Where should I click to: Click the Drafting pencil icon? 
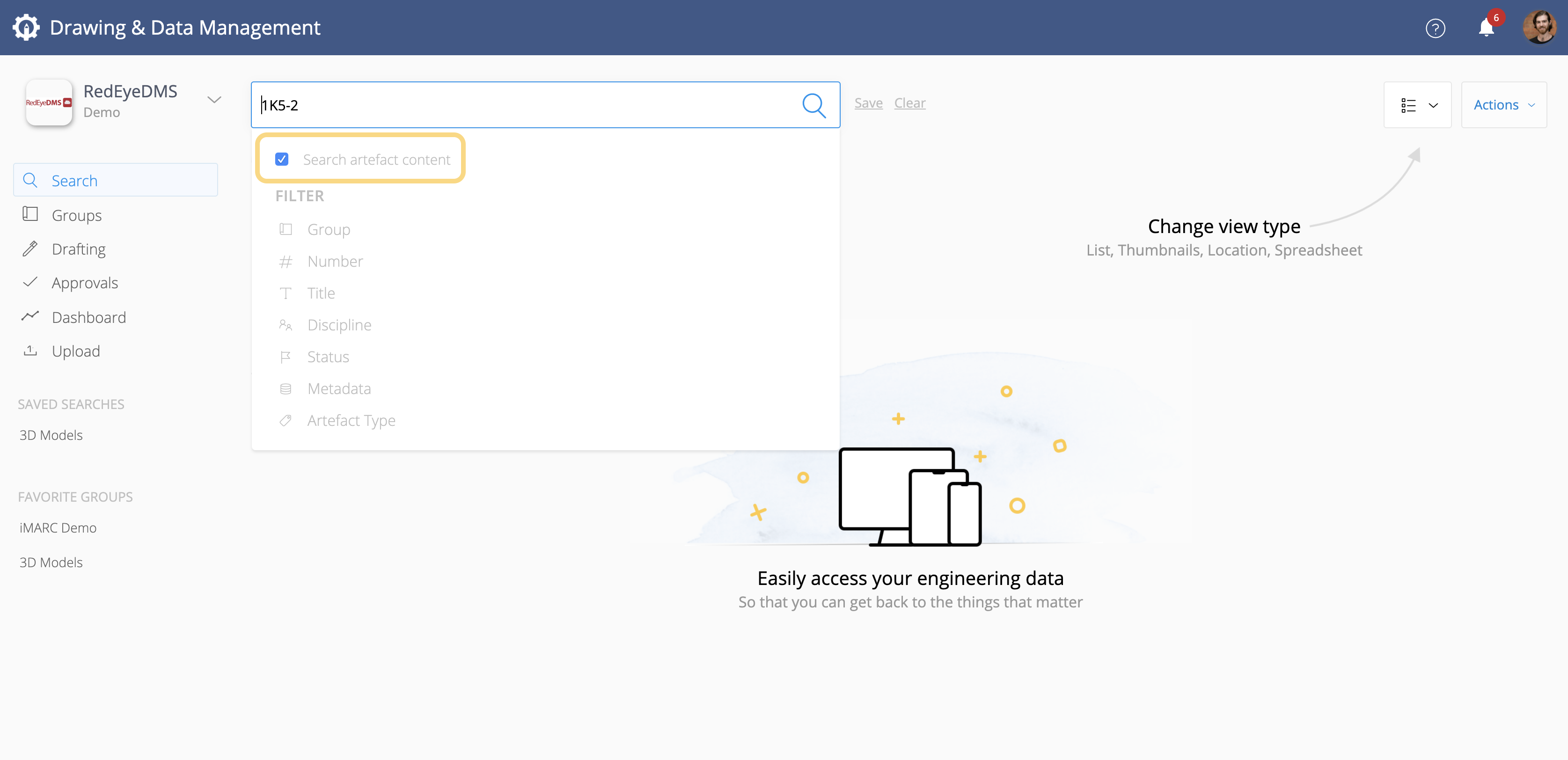tap(30, 248)
